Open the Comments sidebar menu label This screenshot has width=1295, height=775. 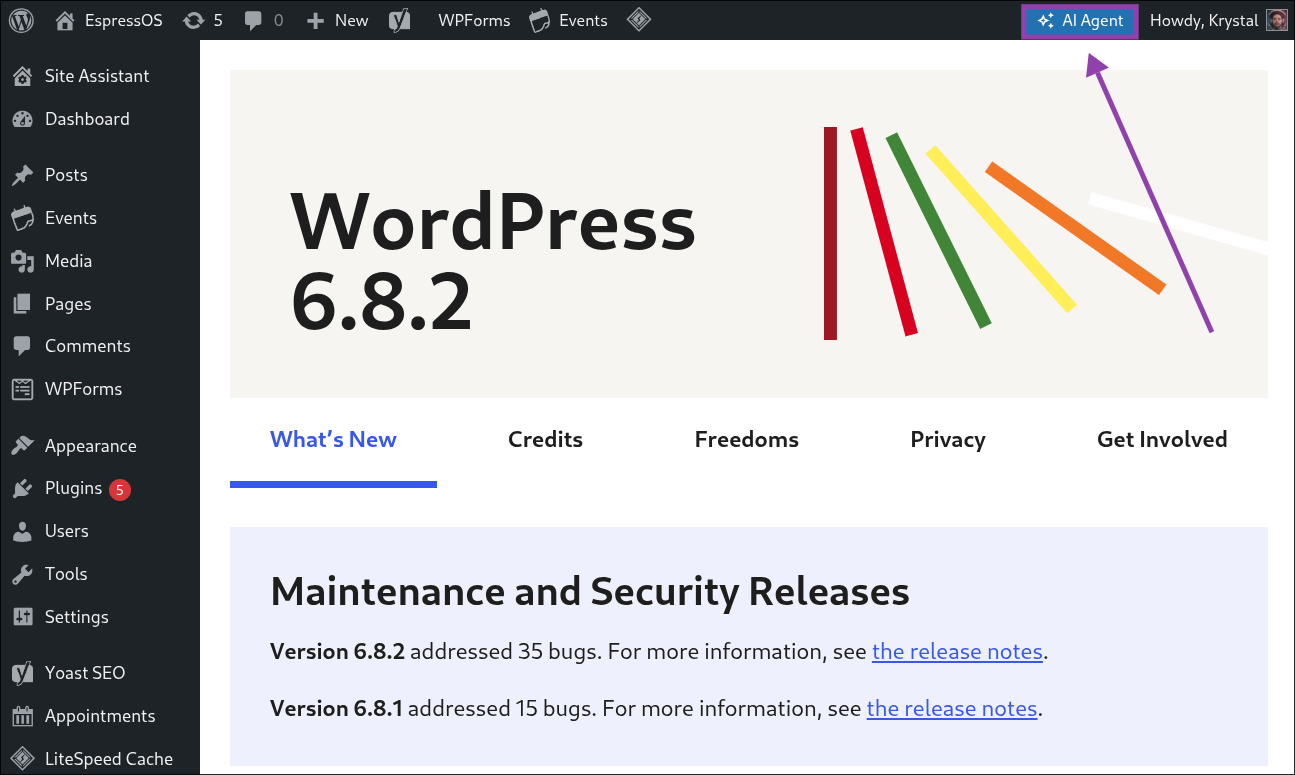click(88, 346)
